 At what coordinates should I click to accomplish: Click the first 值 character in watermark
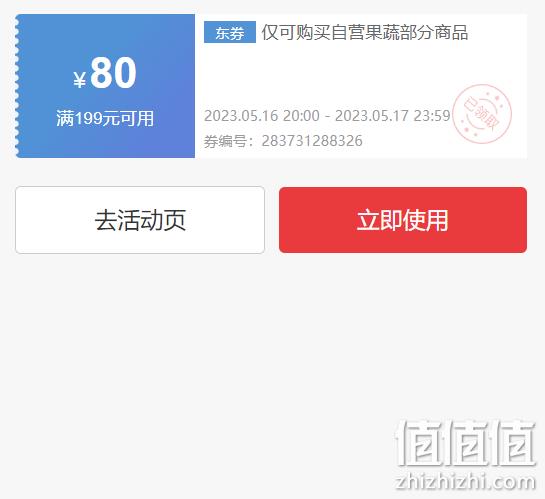pos(419,443)
